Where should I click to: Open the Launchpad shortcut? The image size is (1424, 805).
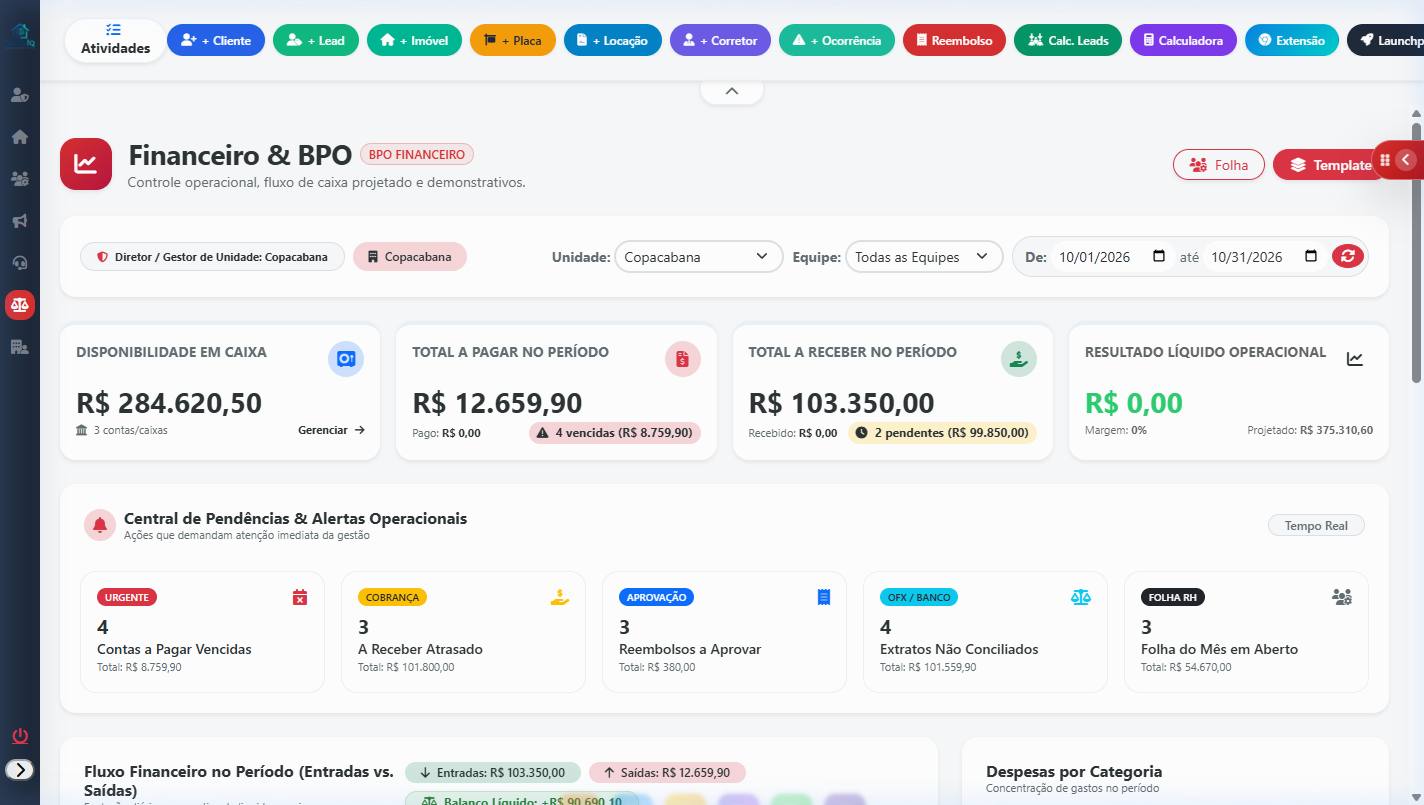[x=1385, y=41]
